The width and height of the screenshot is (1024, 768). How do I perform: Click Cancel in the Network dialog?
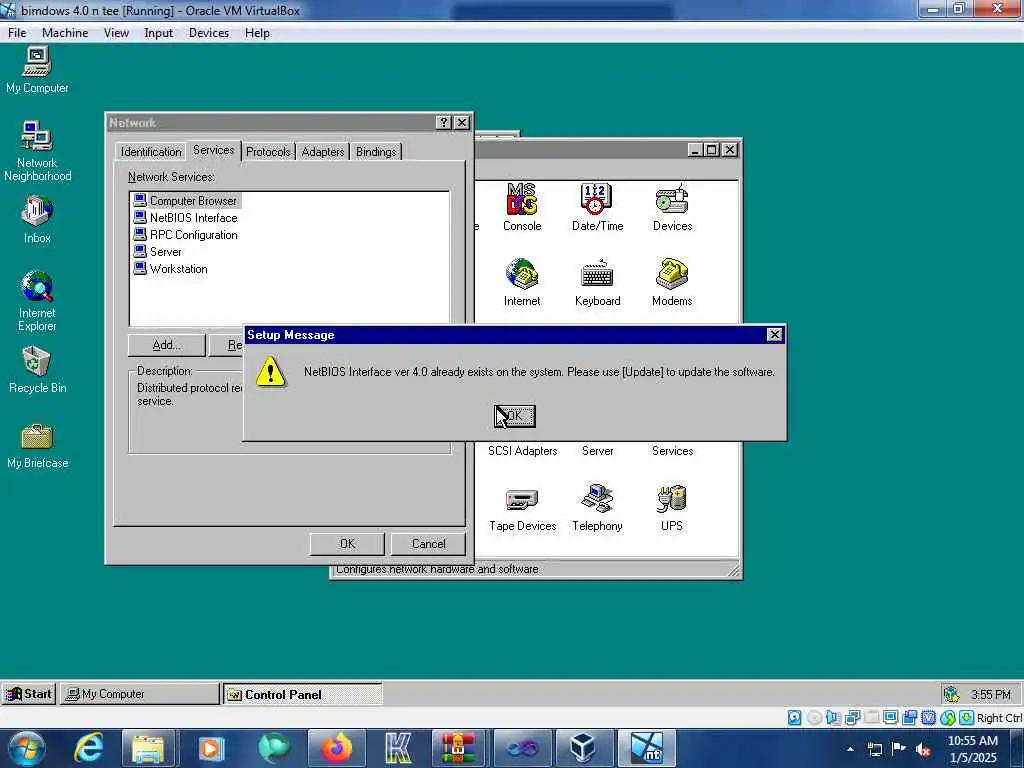click(x=428, y=544)
